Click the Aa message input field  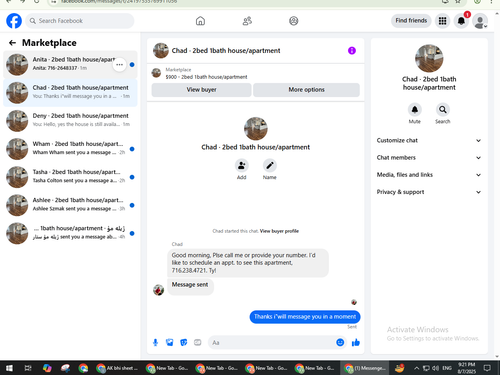tap(272, 342)
